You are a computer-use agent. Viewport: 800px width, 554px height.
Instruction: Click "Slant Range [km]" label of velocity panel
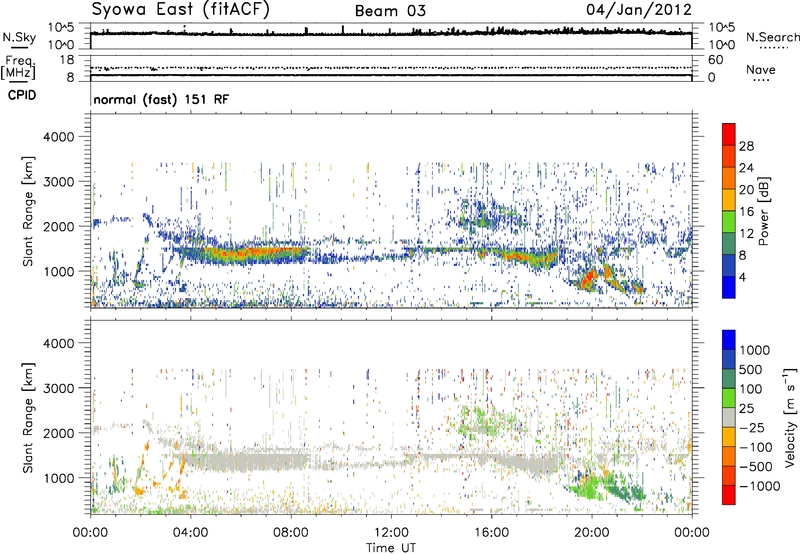(x=28, y=418)
